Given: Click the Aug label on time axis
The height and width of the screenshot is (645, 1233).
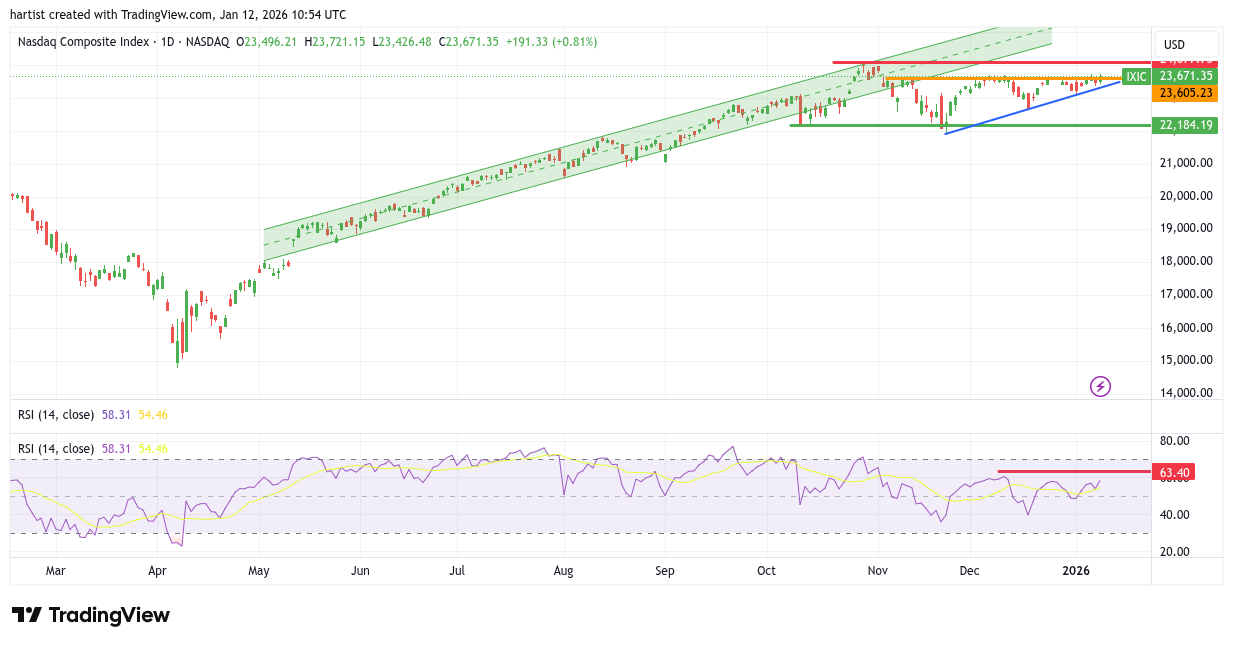Looking at the screenshot, I should tap(563, 571).
